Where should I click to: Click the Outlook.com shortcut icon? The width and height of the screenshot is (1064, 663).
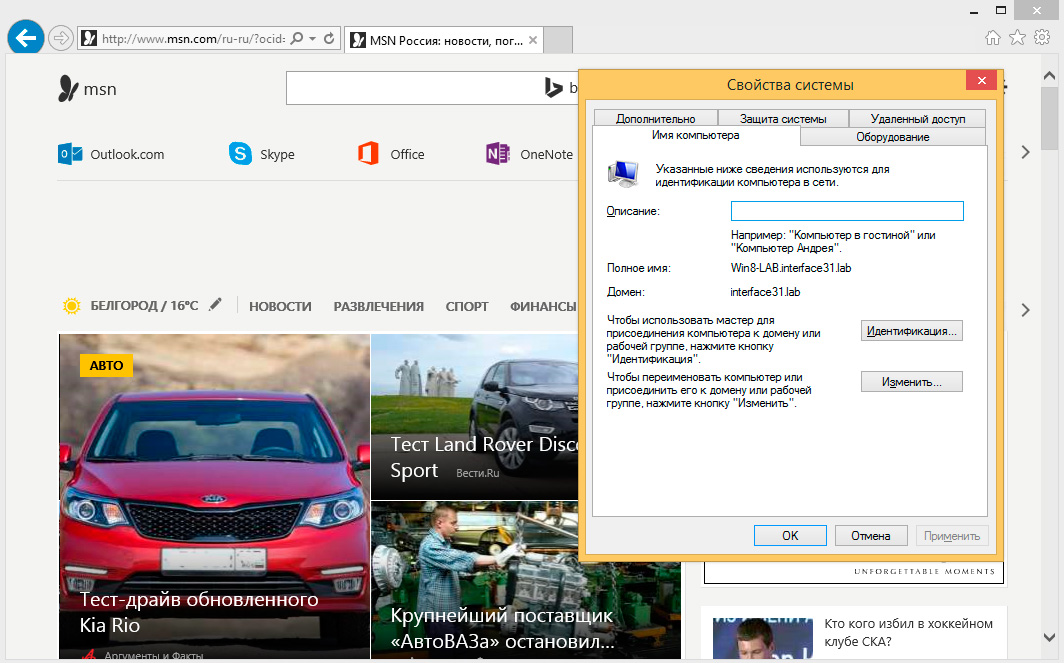(70, 154)
